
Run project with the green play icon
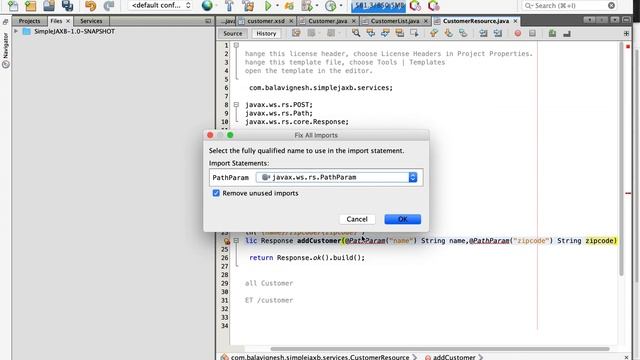click(x=268, y=6)
